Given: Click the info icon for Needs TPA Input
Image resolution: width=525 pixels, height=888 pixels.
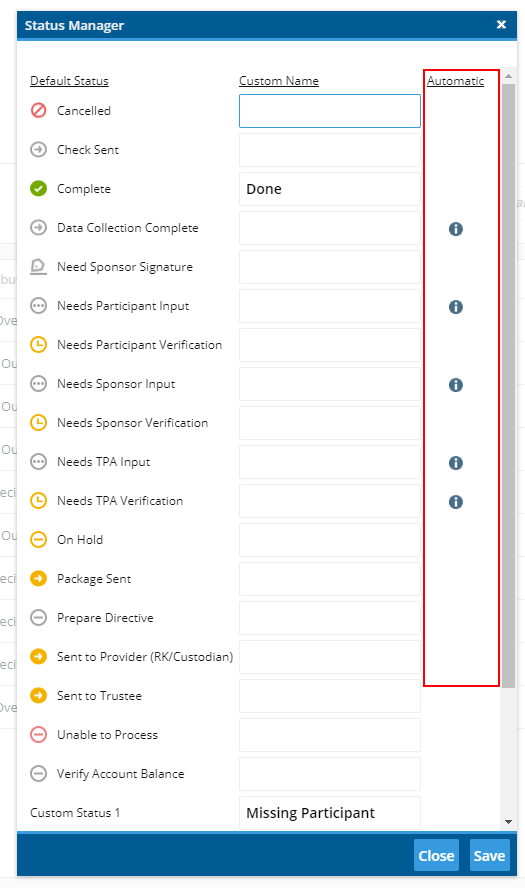Looking at the screenshot, I should (455, 463).
